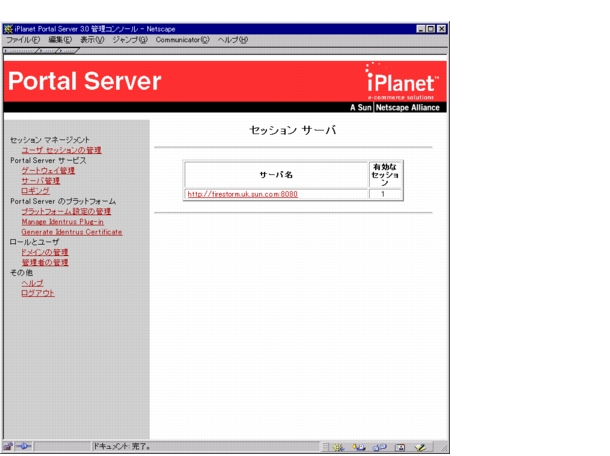The height and width of the screenshot is (456, 610).
Task: Open ゲートウェイ管理 link
Action: point(48,170)
